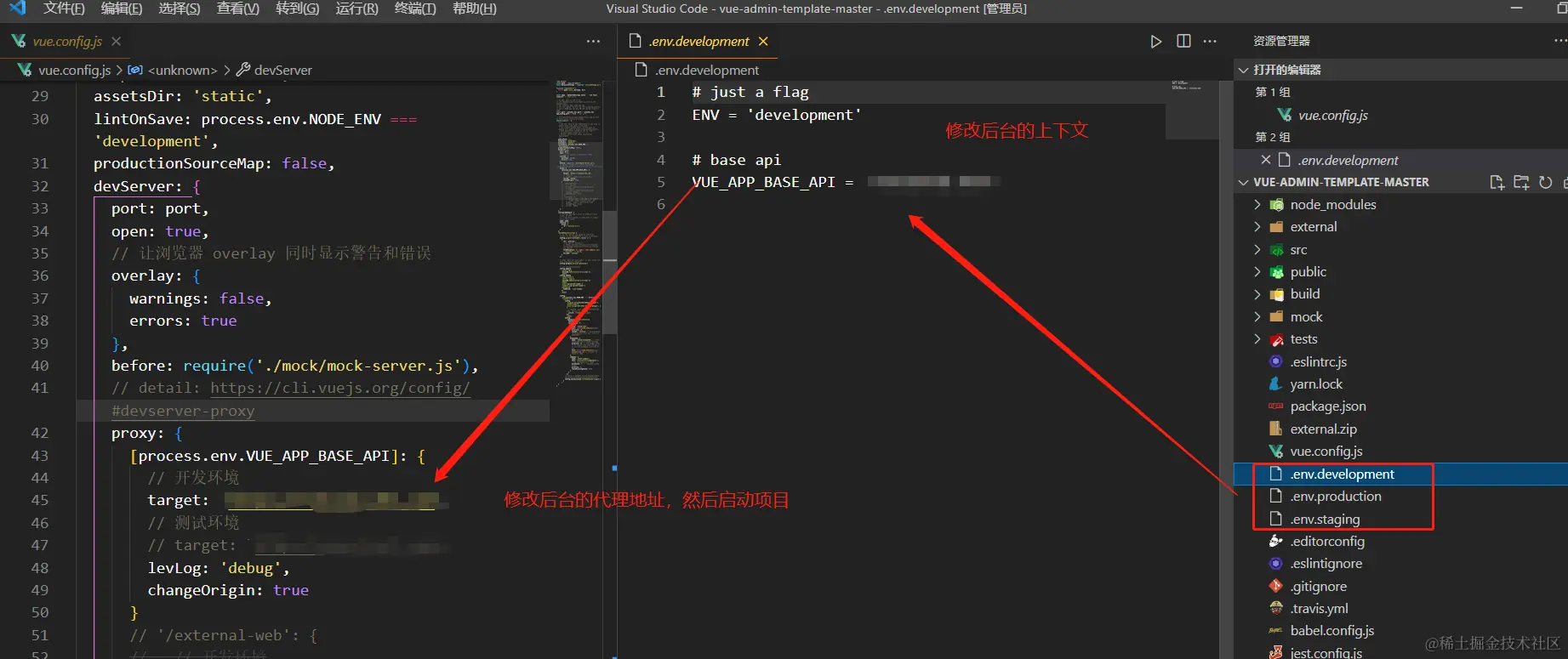This screenshot has width=1568, height=659.
Task: Create a new file in explorer
Action: coord(1497,182)
